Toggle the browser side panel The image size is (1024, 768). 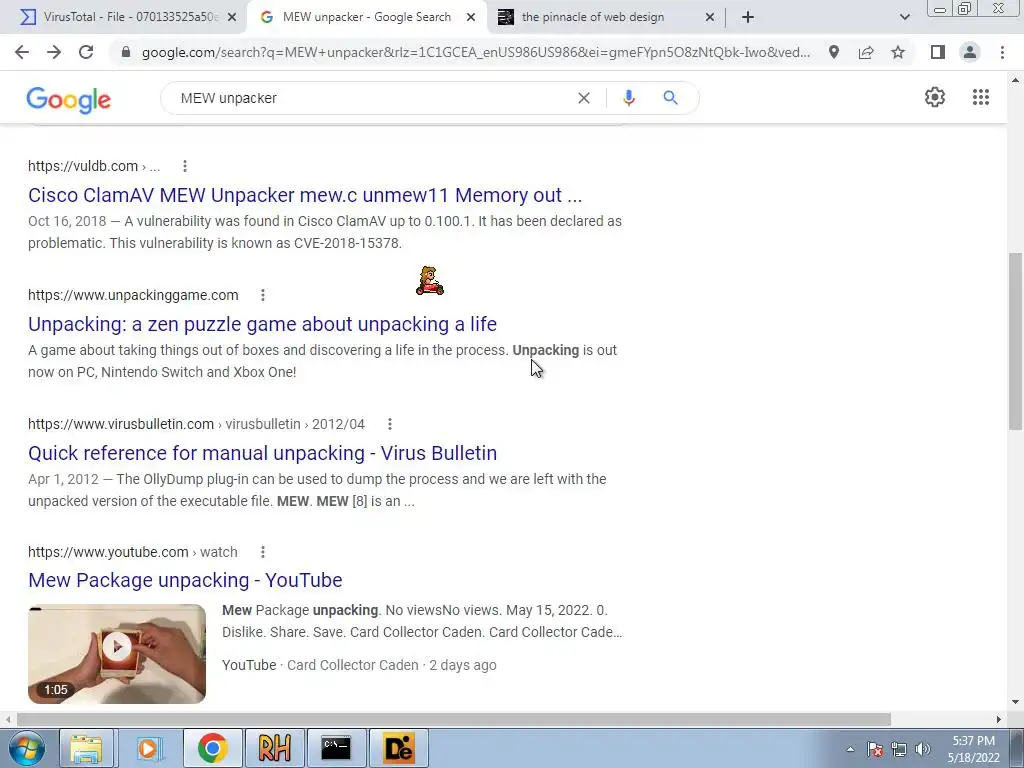point(938,52)
